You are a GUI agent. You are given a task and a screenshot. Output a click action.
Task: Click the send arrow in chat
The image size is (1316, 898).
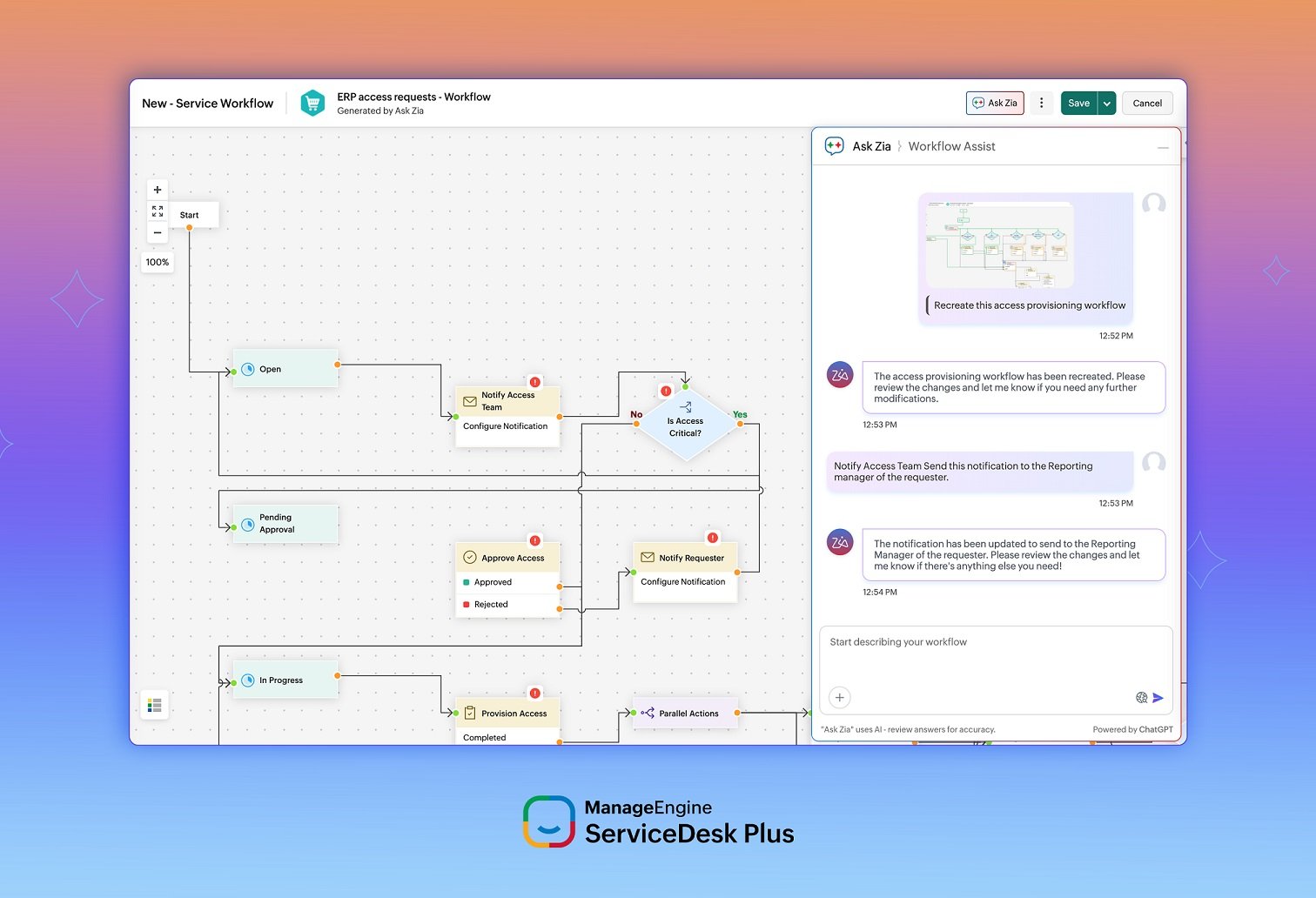pos(1158,698)
